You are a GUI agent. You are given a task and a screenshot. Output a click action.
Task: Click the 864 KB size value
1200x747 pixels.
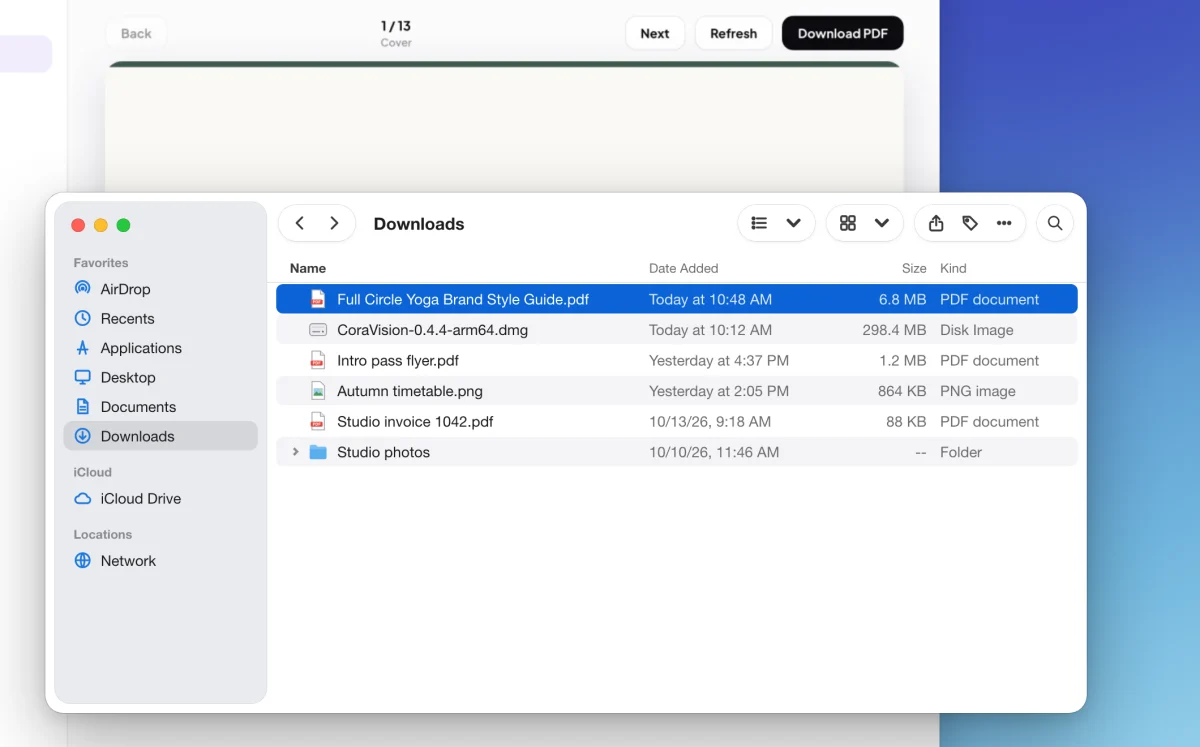coord(902,391)
